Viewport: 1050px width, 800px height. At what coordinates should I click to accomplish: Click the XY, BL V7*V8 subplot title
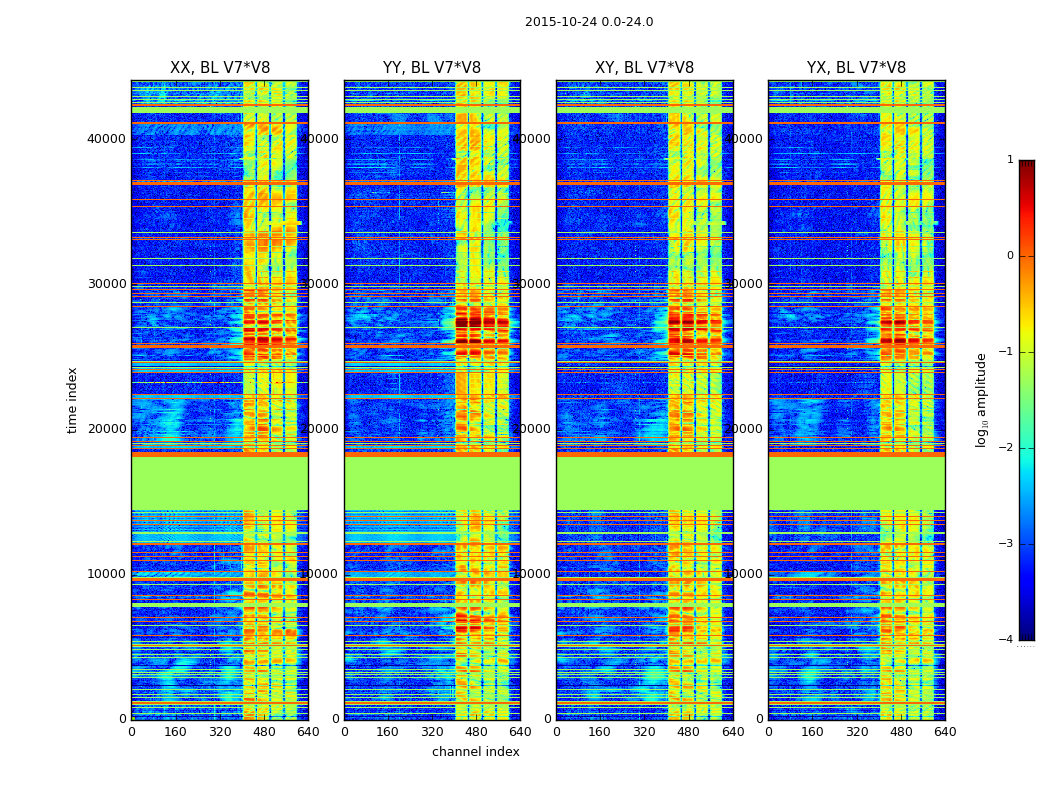[644, 68]
